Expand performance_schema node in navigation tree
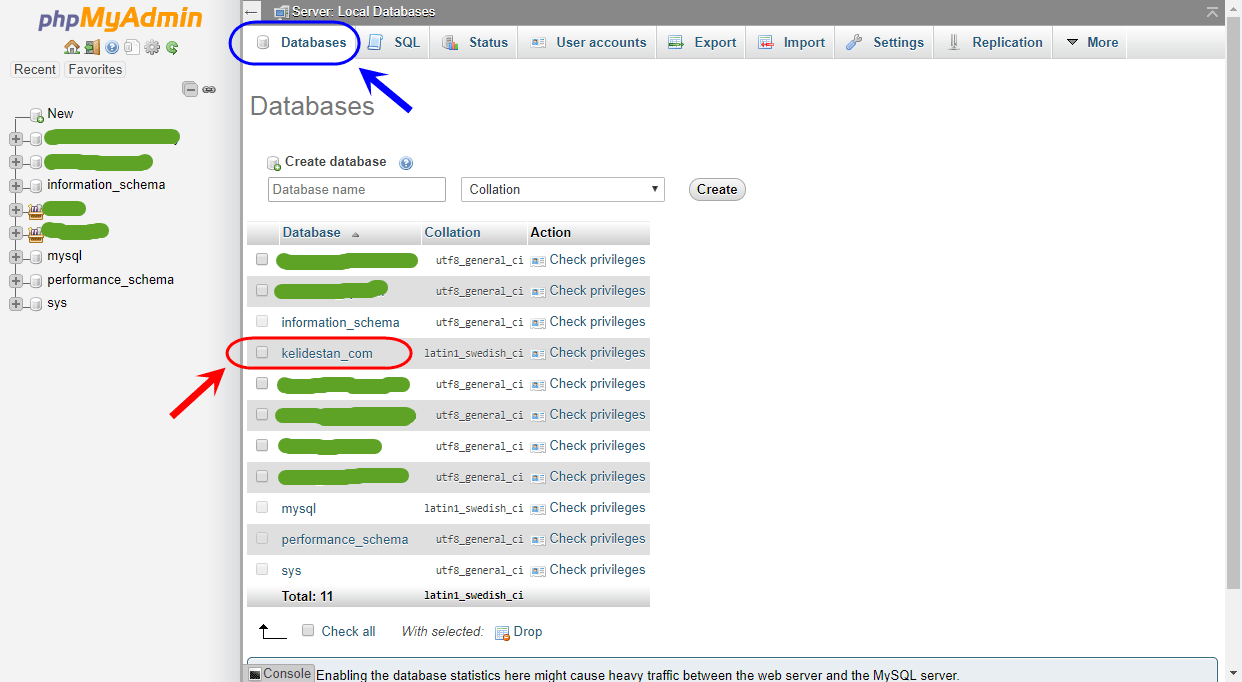 coord(16,280)
